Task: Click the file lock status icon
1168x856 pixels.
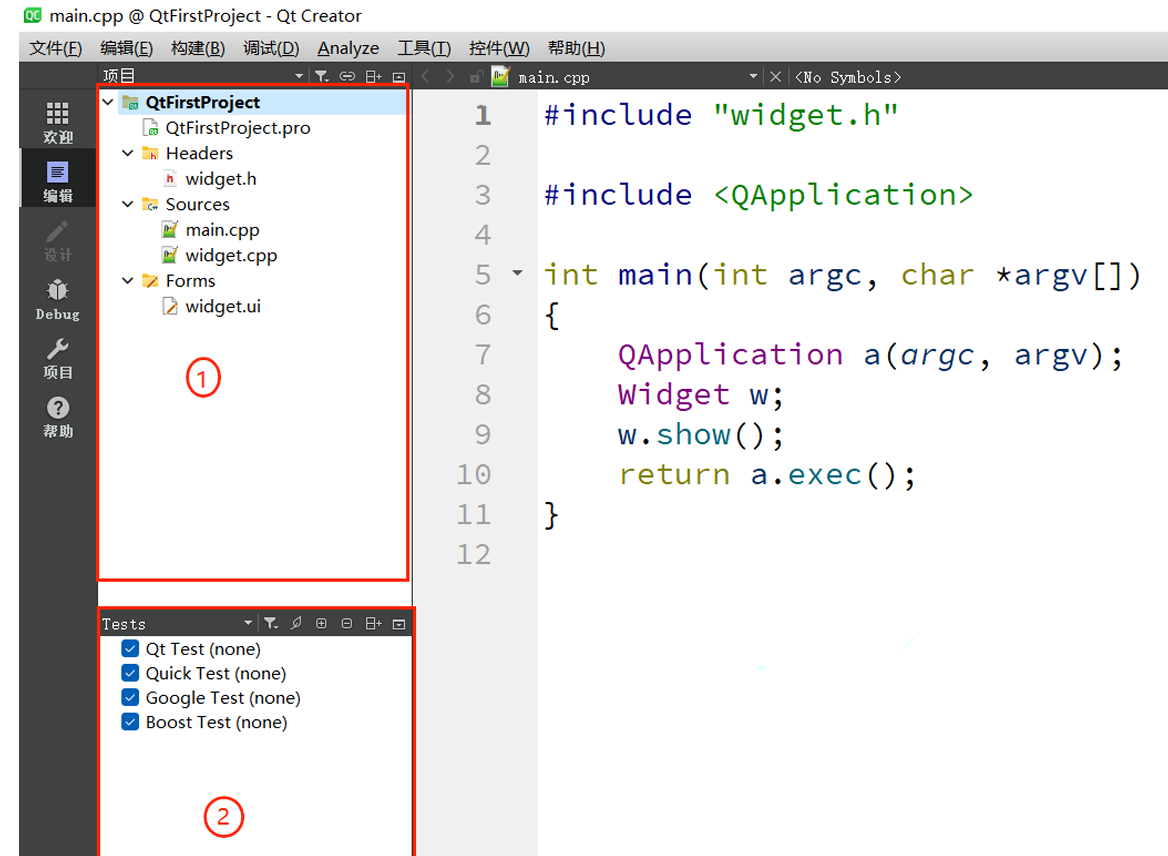Action: pyautogui.click(x=476, y=76)
